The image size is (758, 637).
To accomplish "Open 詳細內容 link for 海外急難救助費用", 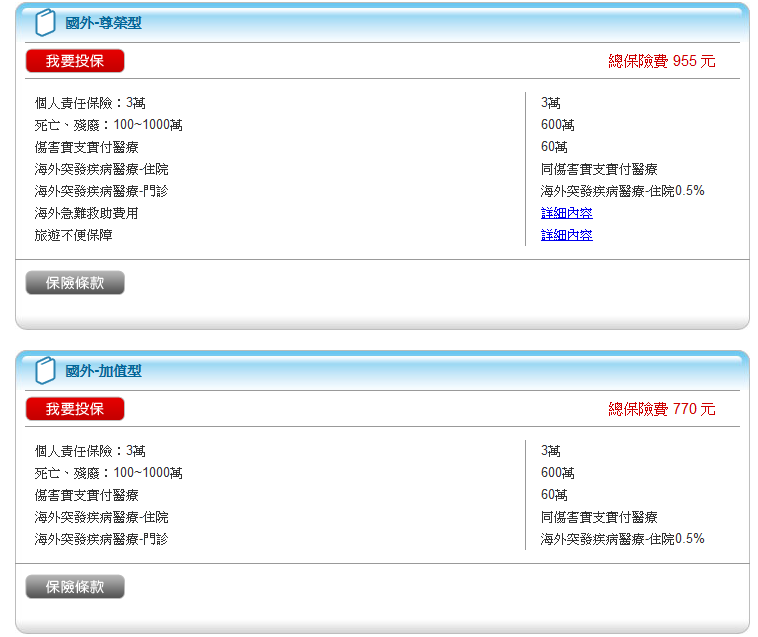I will (x=567, y=213).
